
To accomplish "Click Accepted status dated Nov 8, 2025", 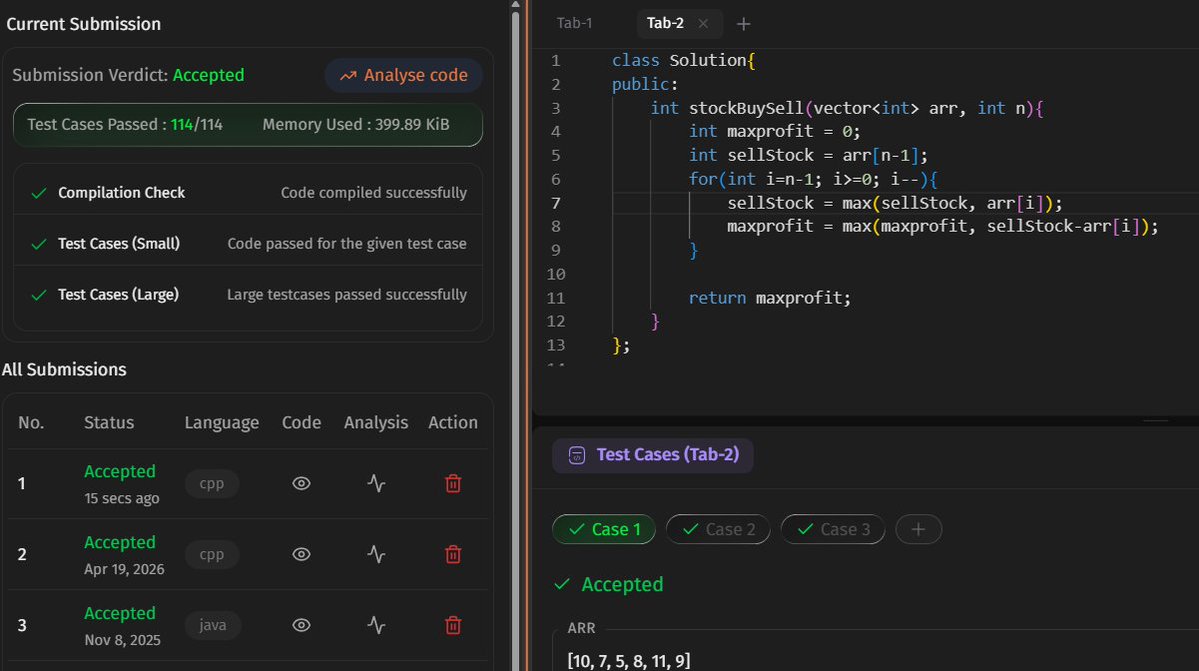I will pos(119,613).
